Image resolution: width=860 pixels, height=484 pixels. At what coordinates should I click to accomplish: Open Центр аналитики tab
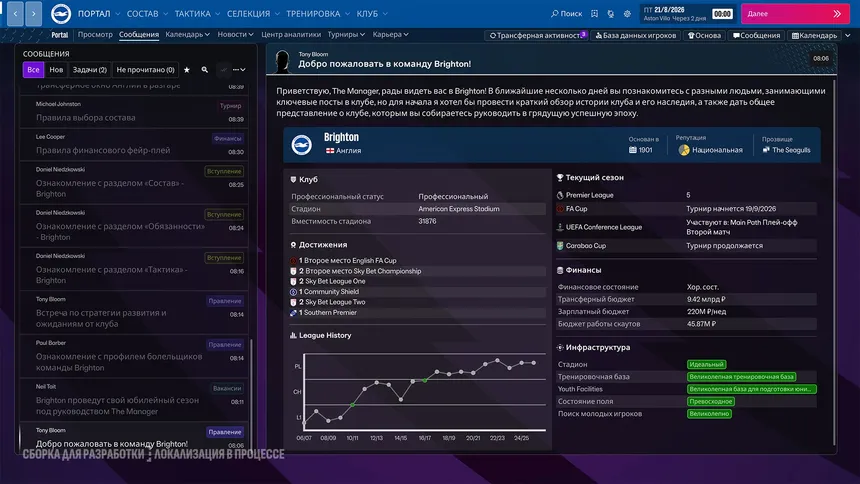click(291, 35)
